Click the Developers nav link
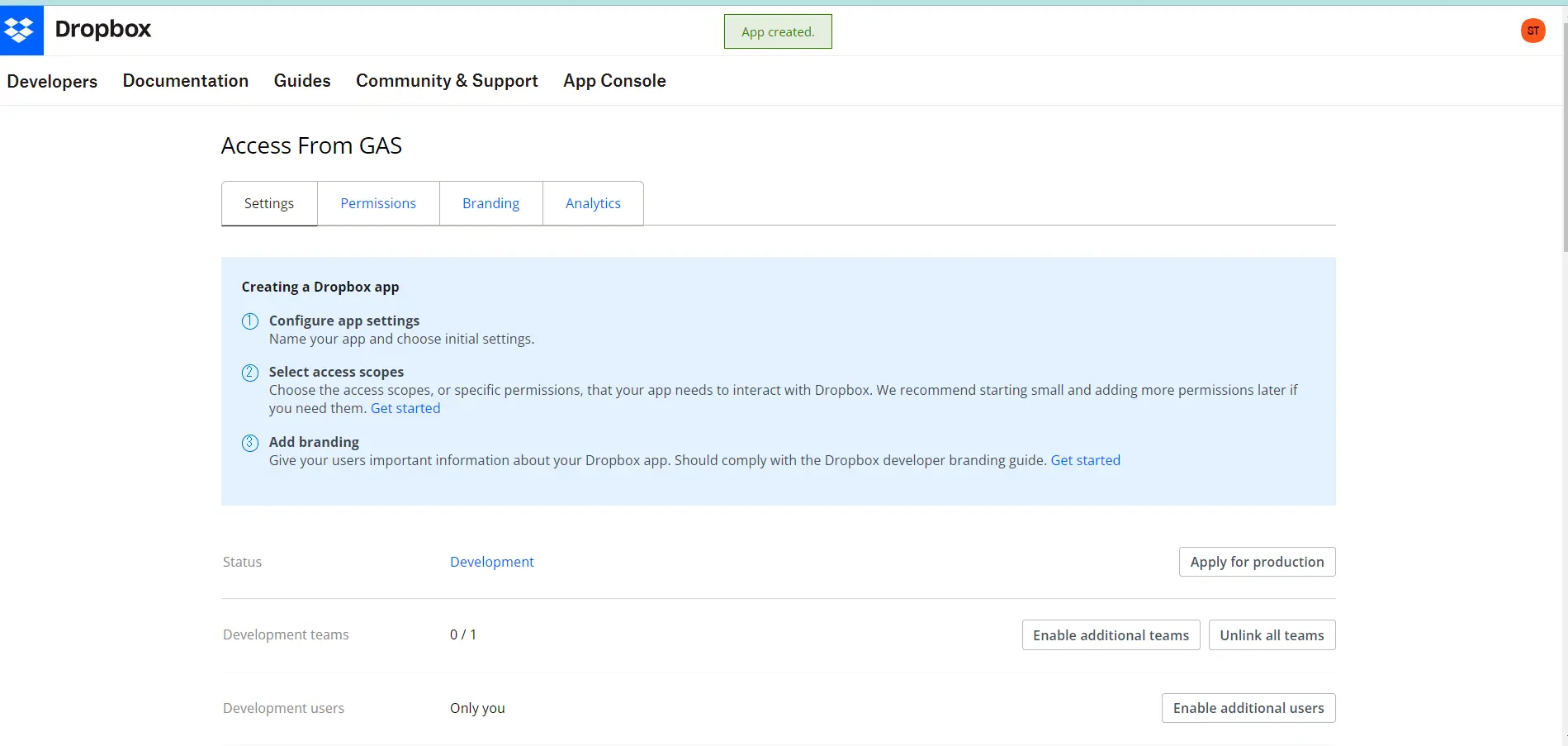 tap(52, 81)
